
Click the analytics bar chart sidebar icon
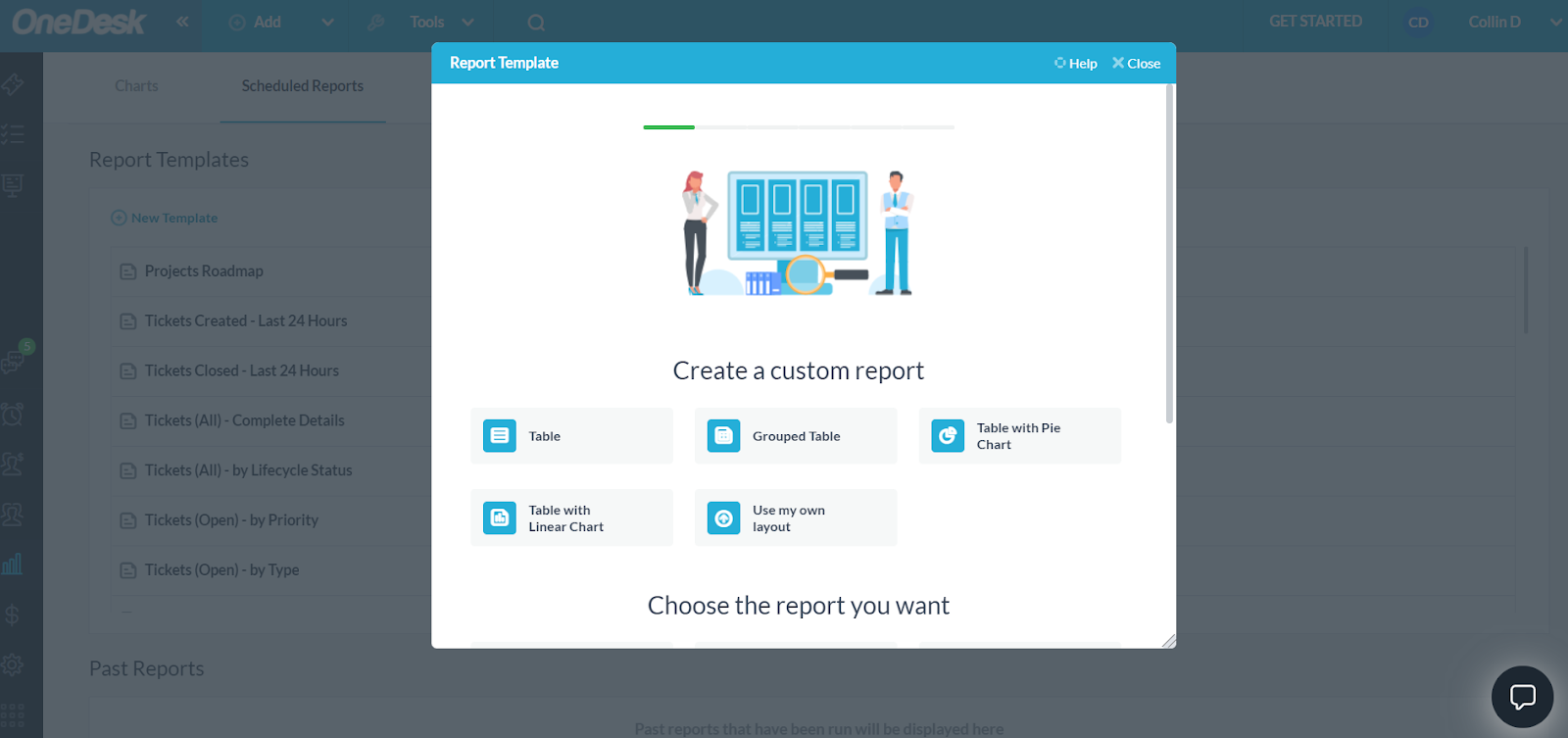pyautogui.click(x=13, y=564)
